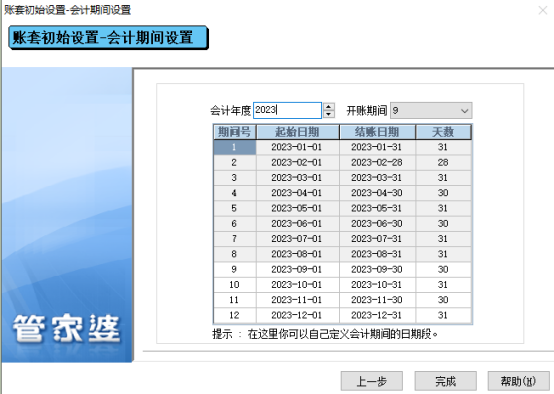This screenshot has width=554, height=394.
Task: Click end date cell 2023-02-28
Action: pyautogui.click(x=377, y=163)
